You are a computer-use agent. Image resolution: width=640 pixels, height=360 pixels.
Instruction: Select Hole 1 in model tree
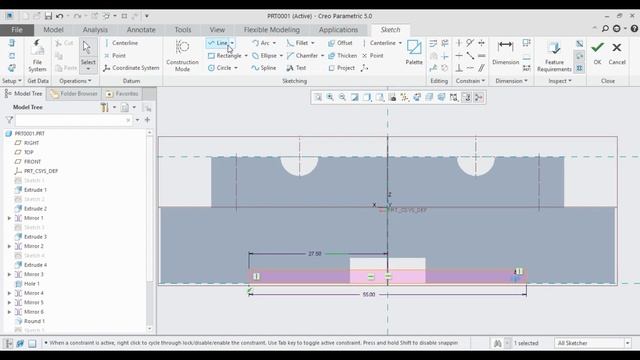[27, 284]
